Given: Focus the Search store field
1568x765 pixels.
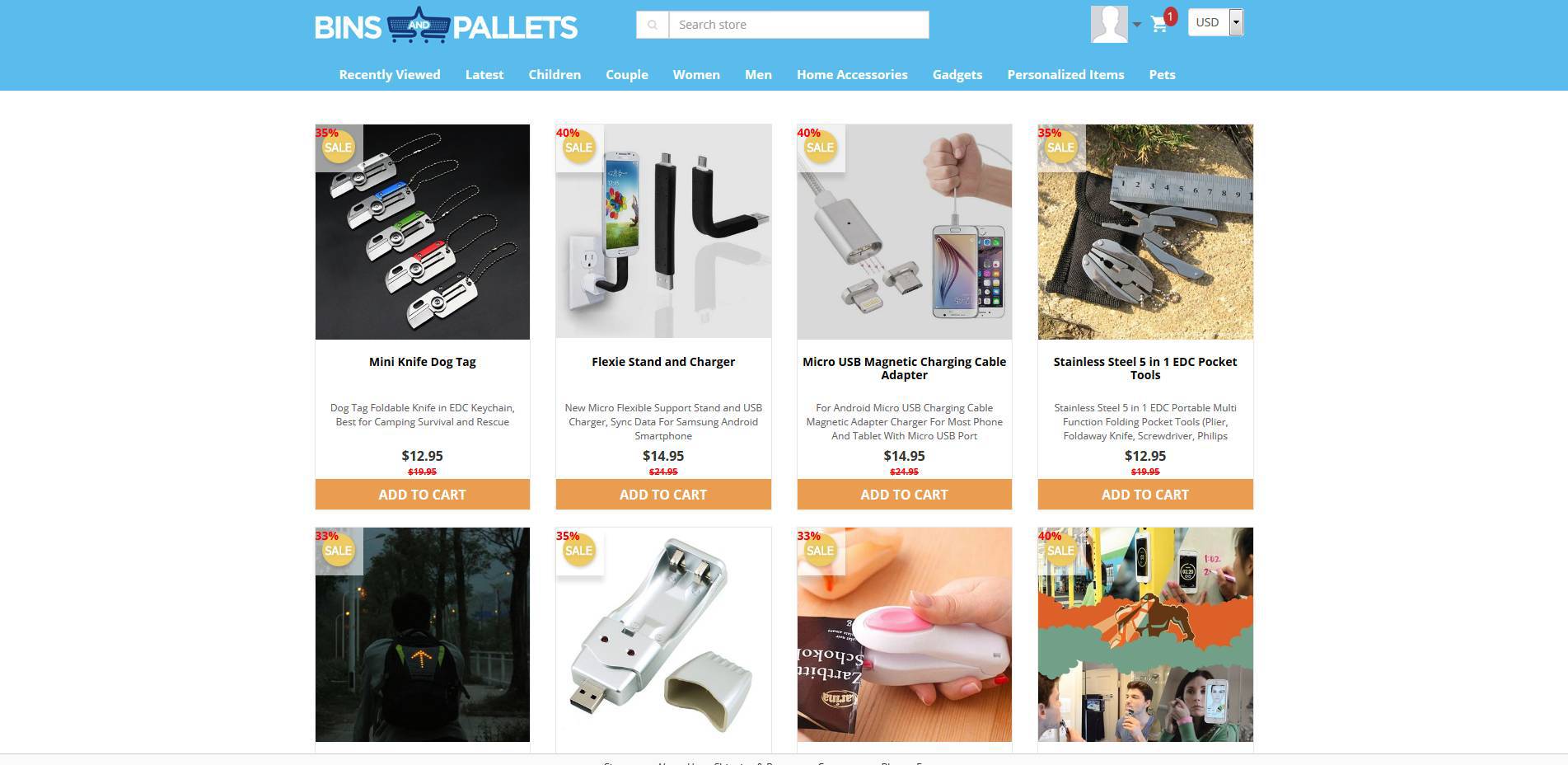Looking at the screenshot, I should [x=798, y=25].
